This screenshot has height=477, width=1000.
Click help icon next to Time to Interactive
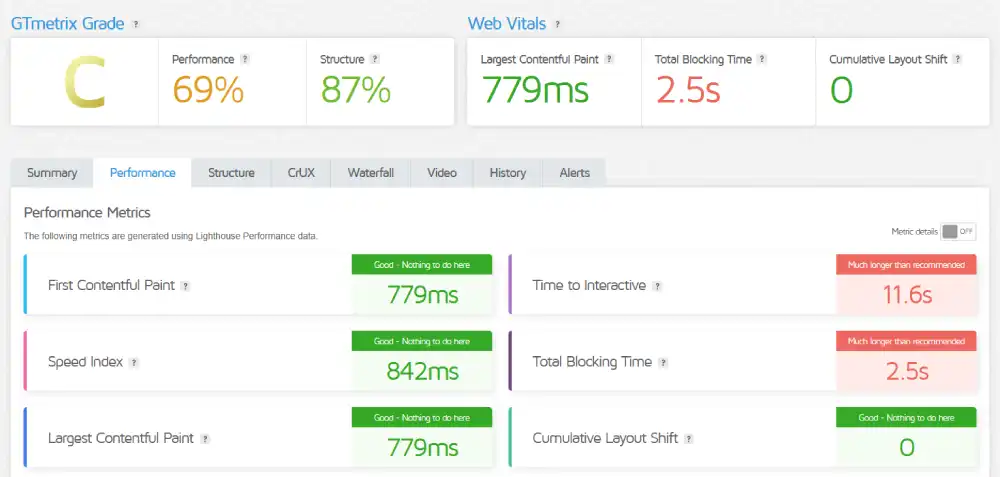point(657,286)
